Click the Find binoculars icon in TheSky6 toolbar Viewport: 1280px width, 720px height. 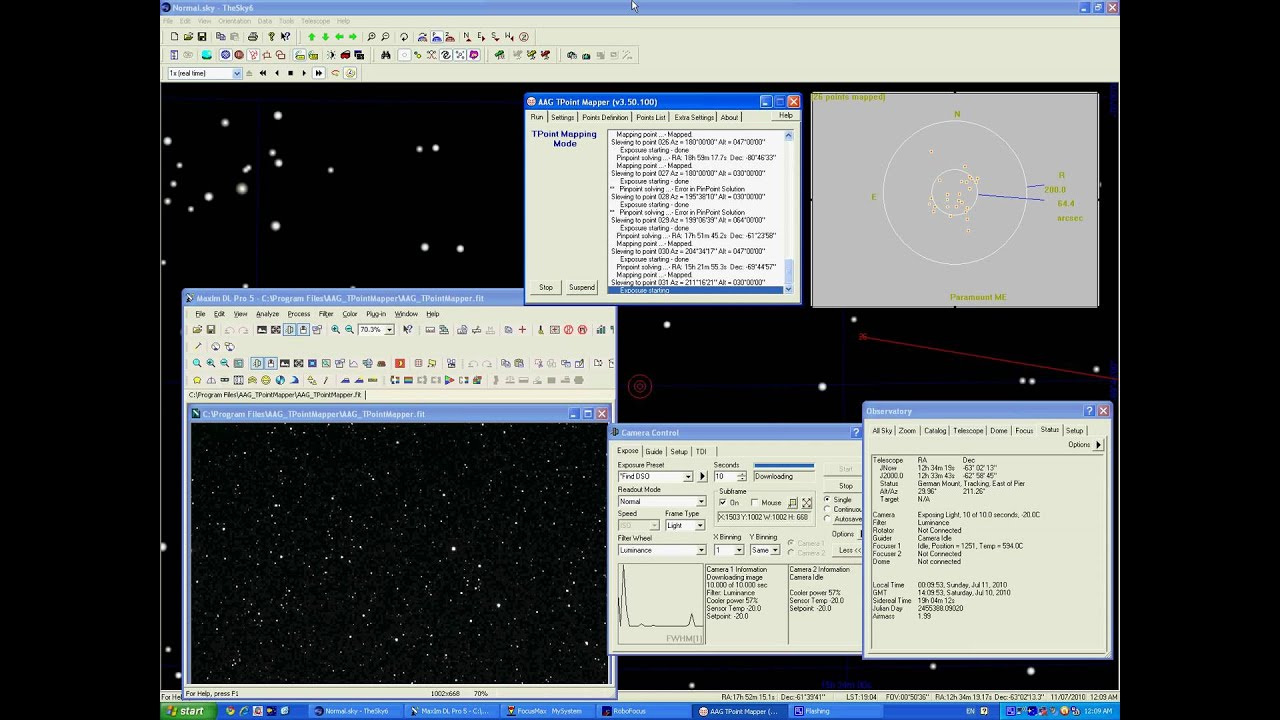385,55
